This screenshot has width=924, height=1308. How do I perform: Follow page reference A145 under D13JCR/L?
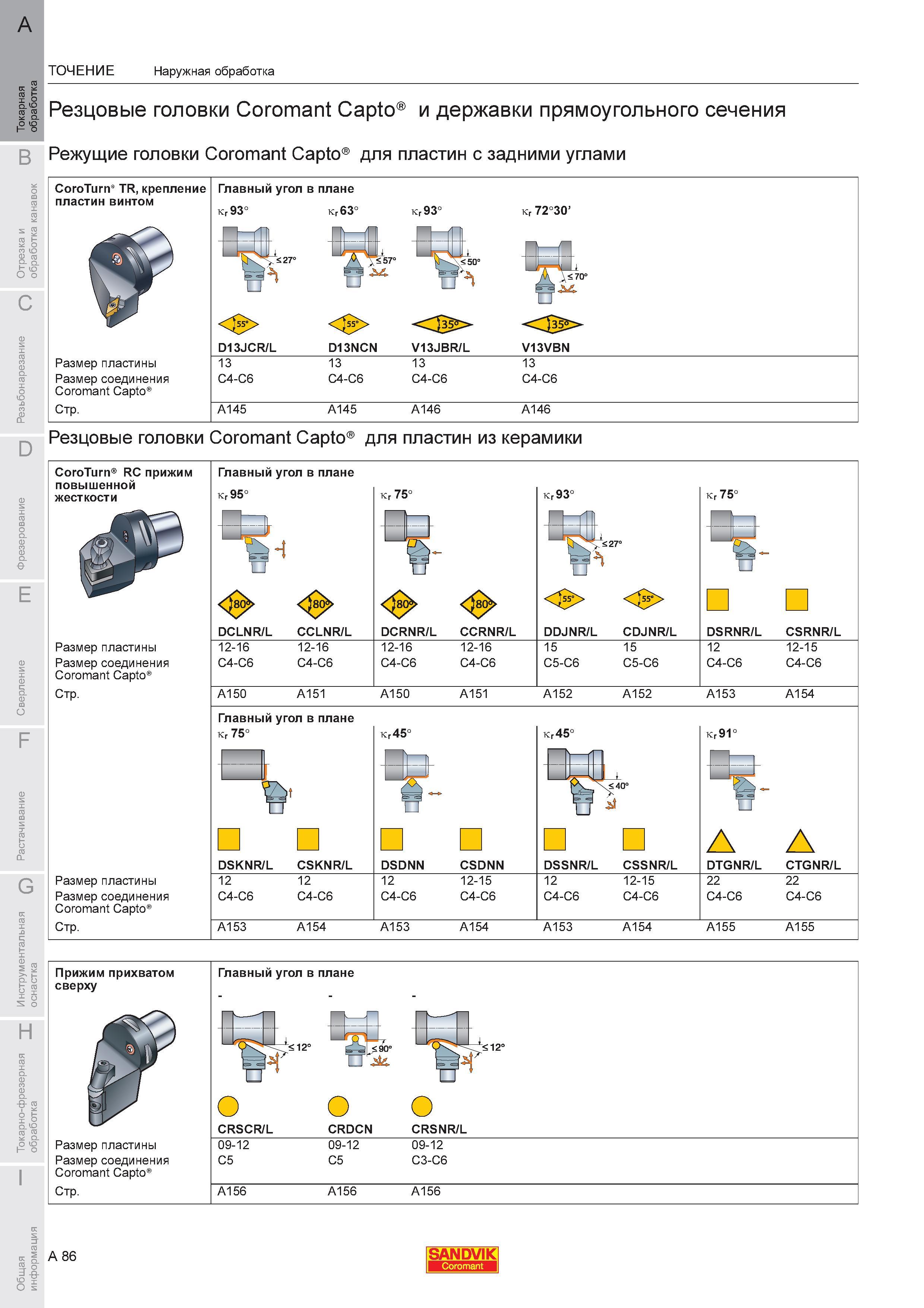pos(232,410)
